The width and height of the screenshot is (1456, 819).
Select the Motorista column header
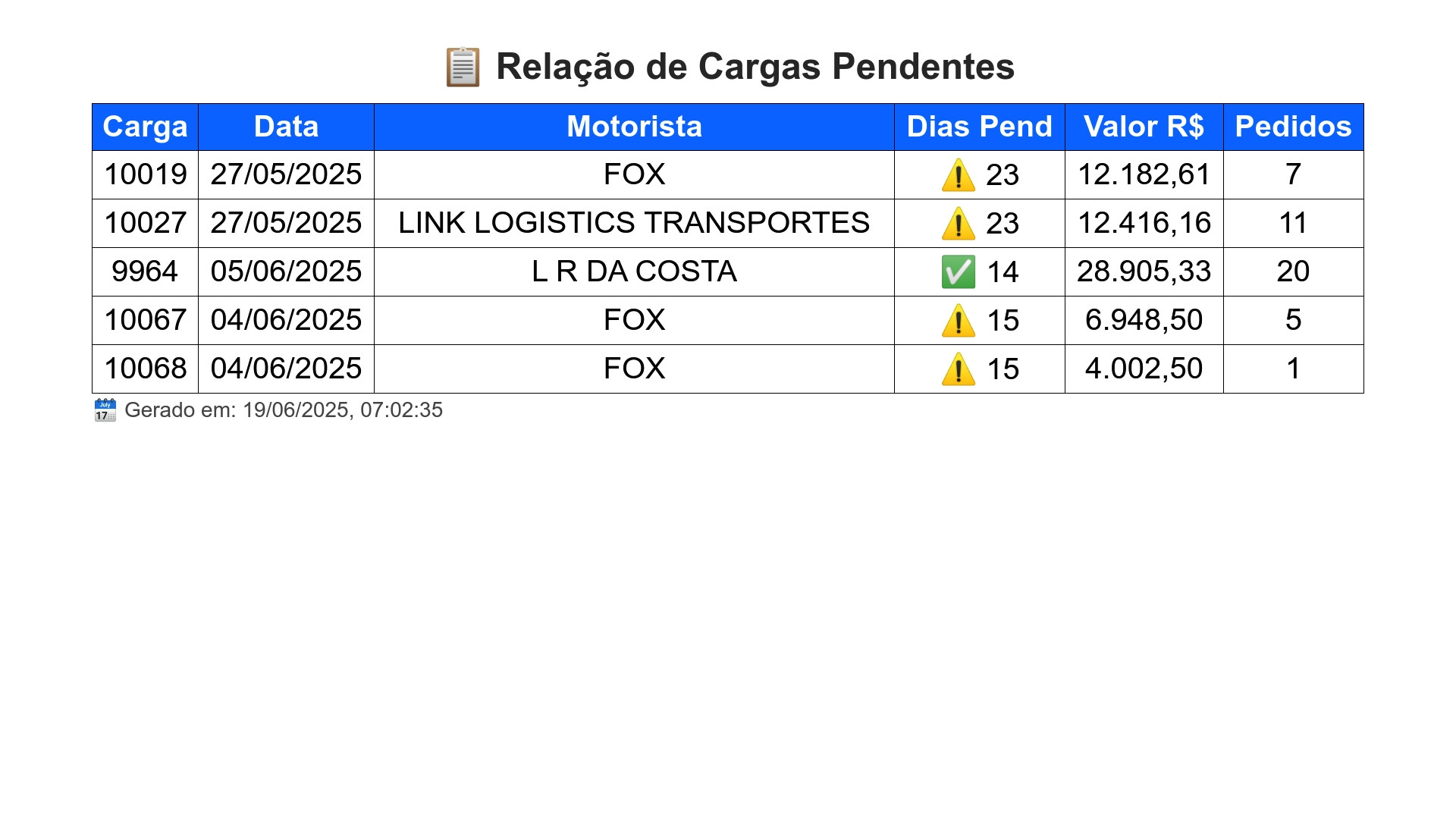tap(635, 127)
